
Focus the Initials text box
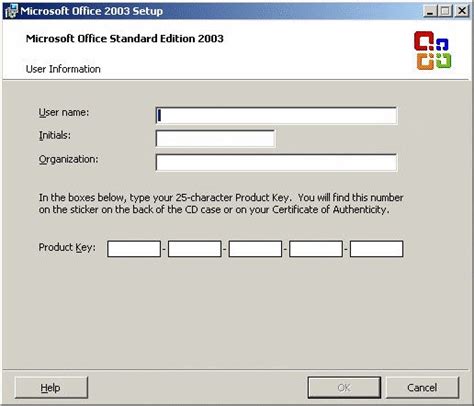click(215, 139)
